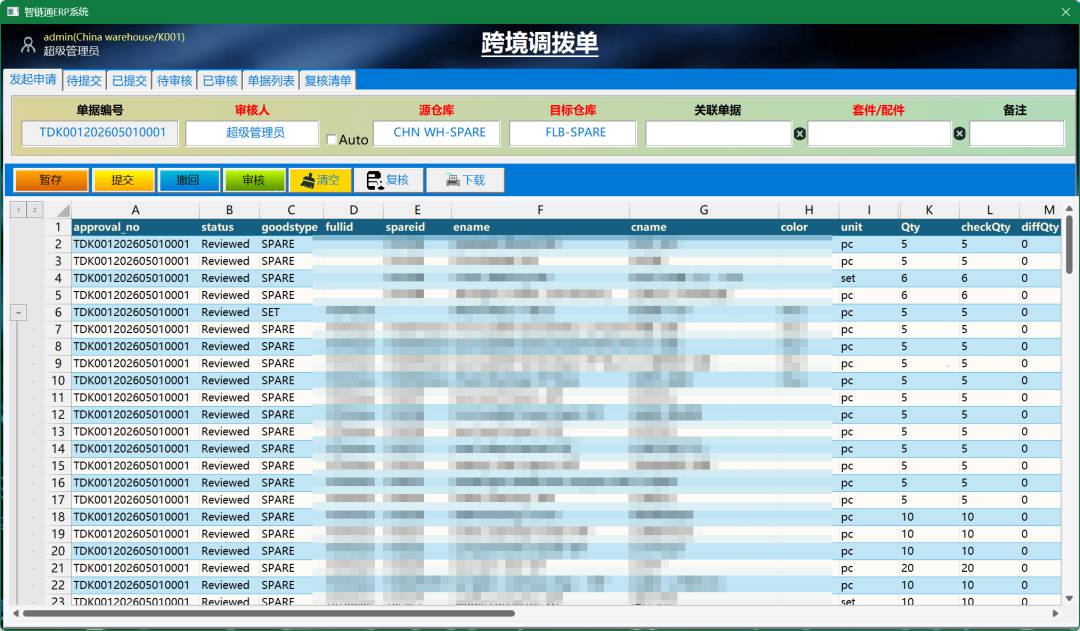Image resolution: width=1080 pixels, height=631 pixels.
Task: Click the user avatar icon beside admin
Action: click(28, 45)
